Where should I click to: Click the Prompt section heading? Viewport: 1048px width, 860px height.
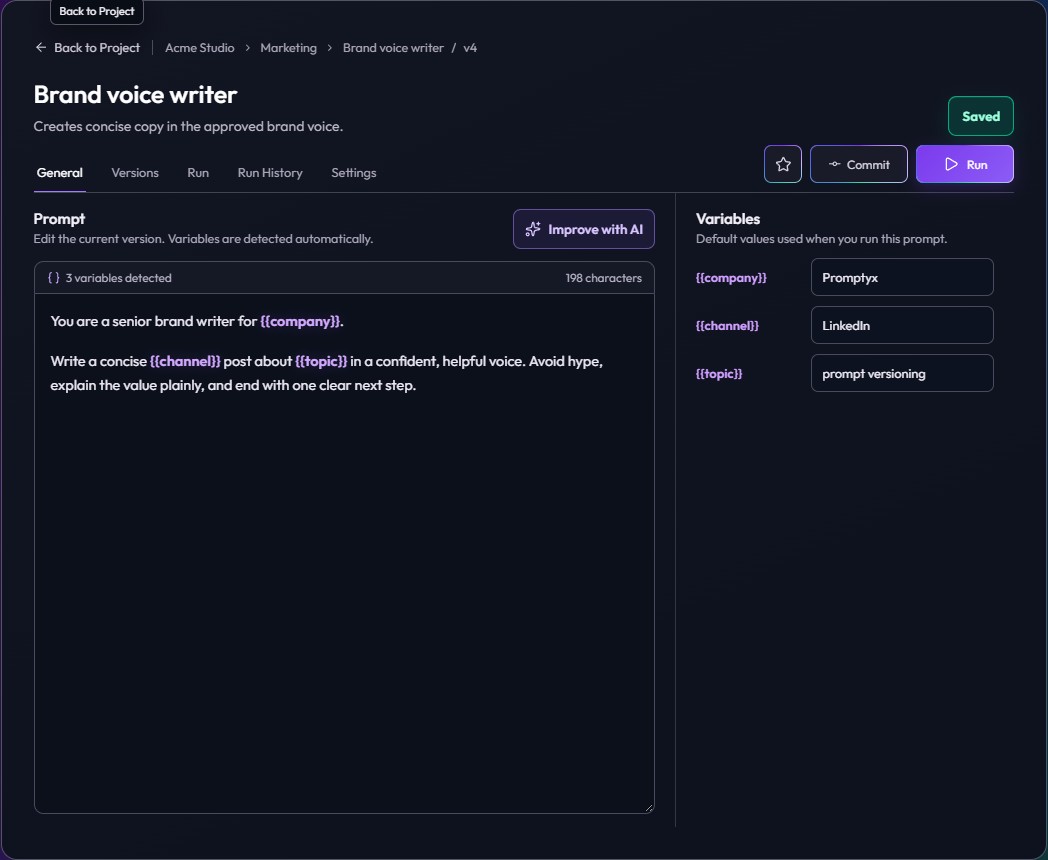click(59, 219)
